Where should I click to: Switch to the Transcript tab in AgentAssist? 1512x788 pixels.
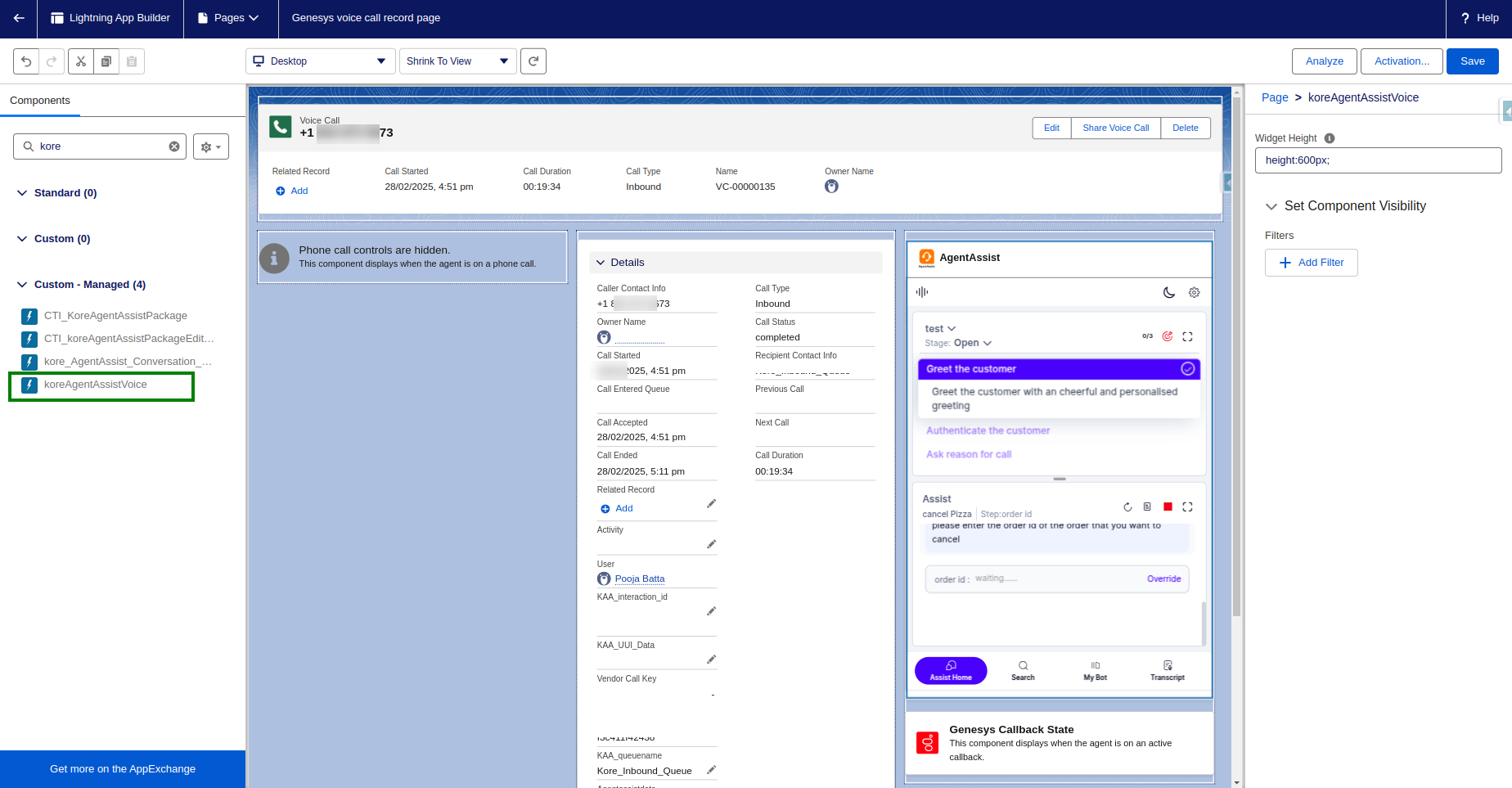[x=1167, y=670]
